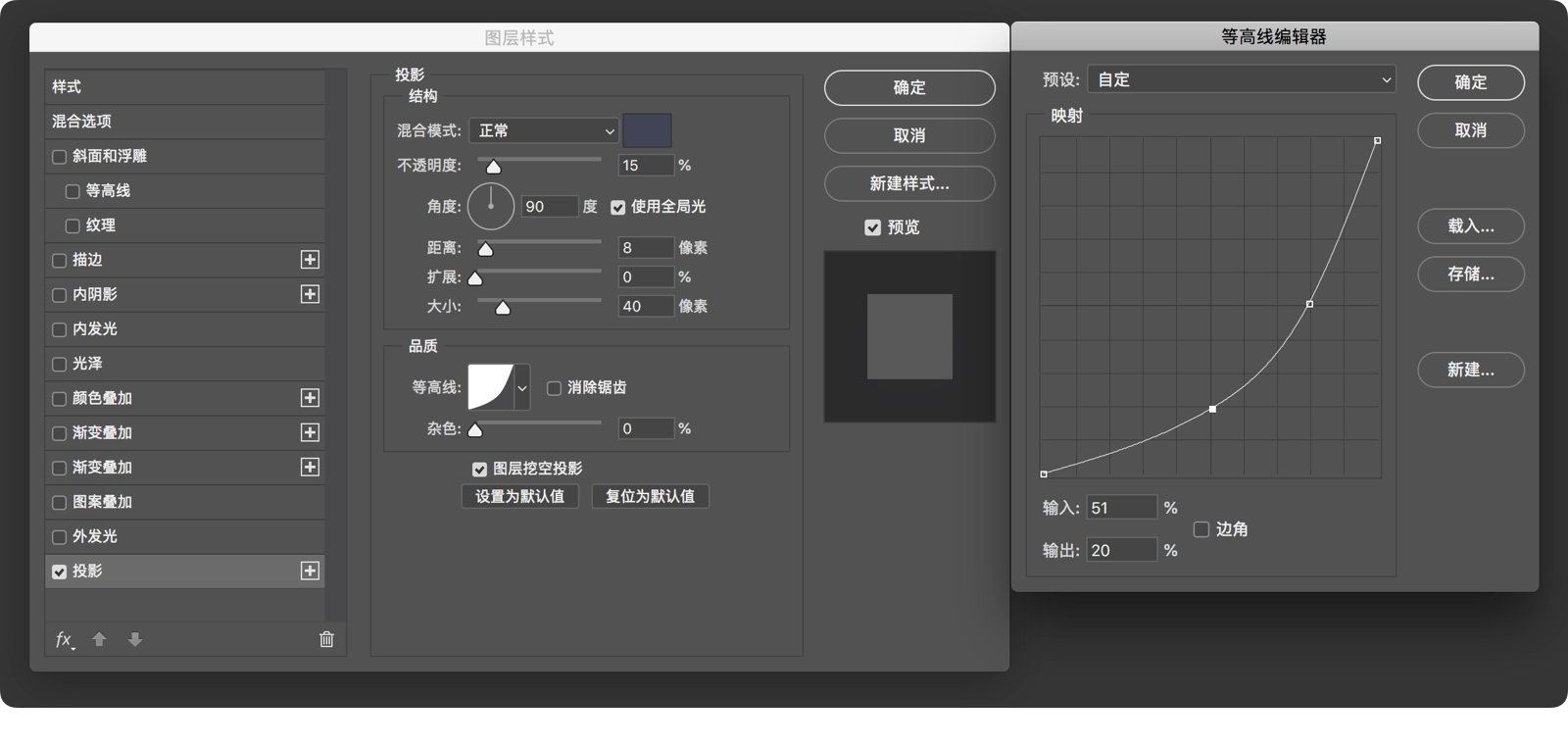This screenshot has height=747, width=1568.
Task: Select the 描边 effect row
Action: 184,260
